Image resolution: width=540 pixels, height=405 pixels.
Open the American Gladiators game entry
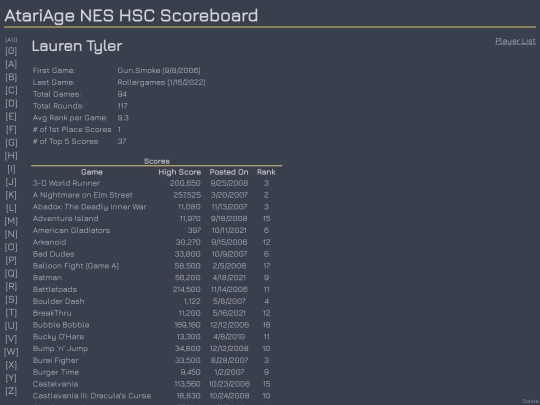(x=71, y=230)
